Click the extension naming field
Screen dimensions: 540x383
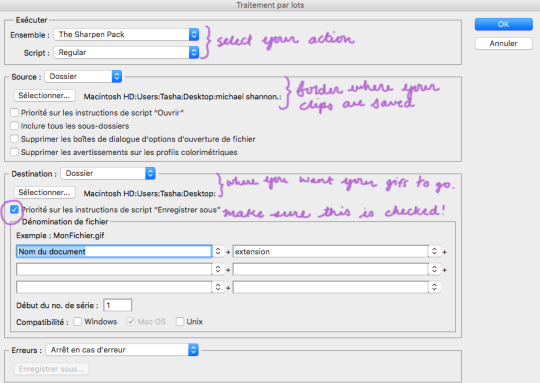[331, 251]
